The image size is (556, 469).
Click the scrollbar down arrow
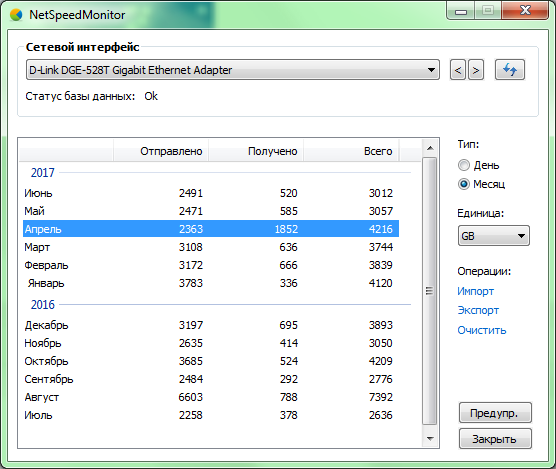(430, 439)
